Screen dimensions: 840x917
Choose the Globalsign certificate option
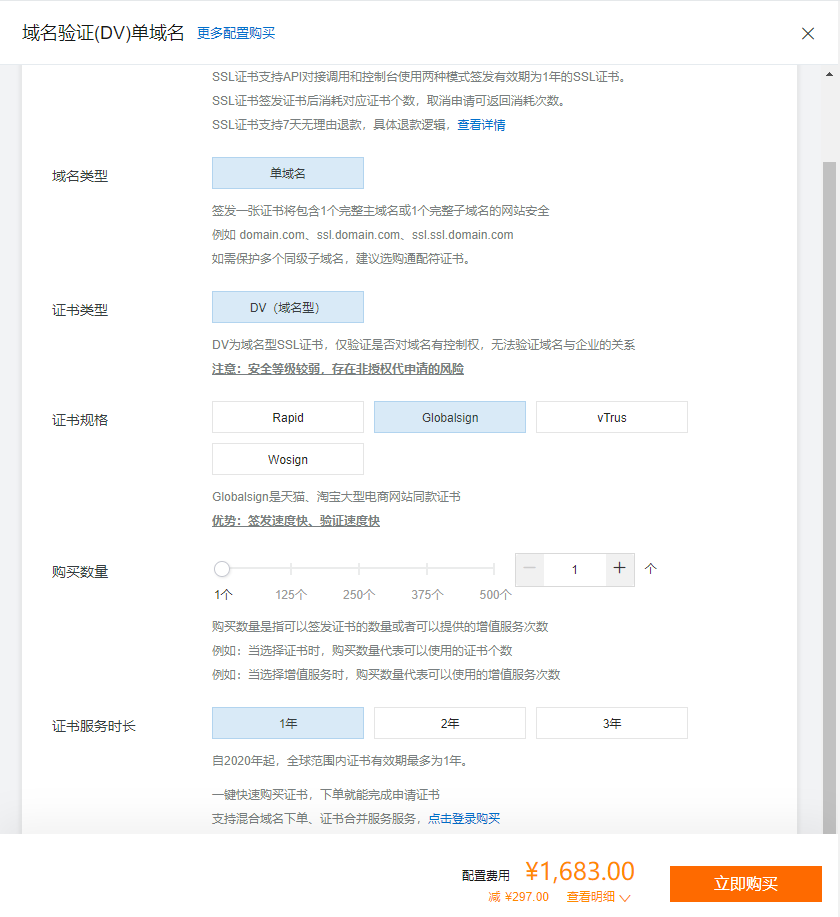(450, 417)
